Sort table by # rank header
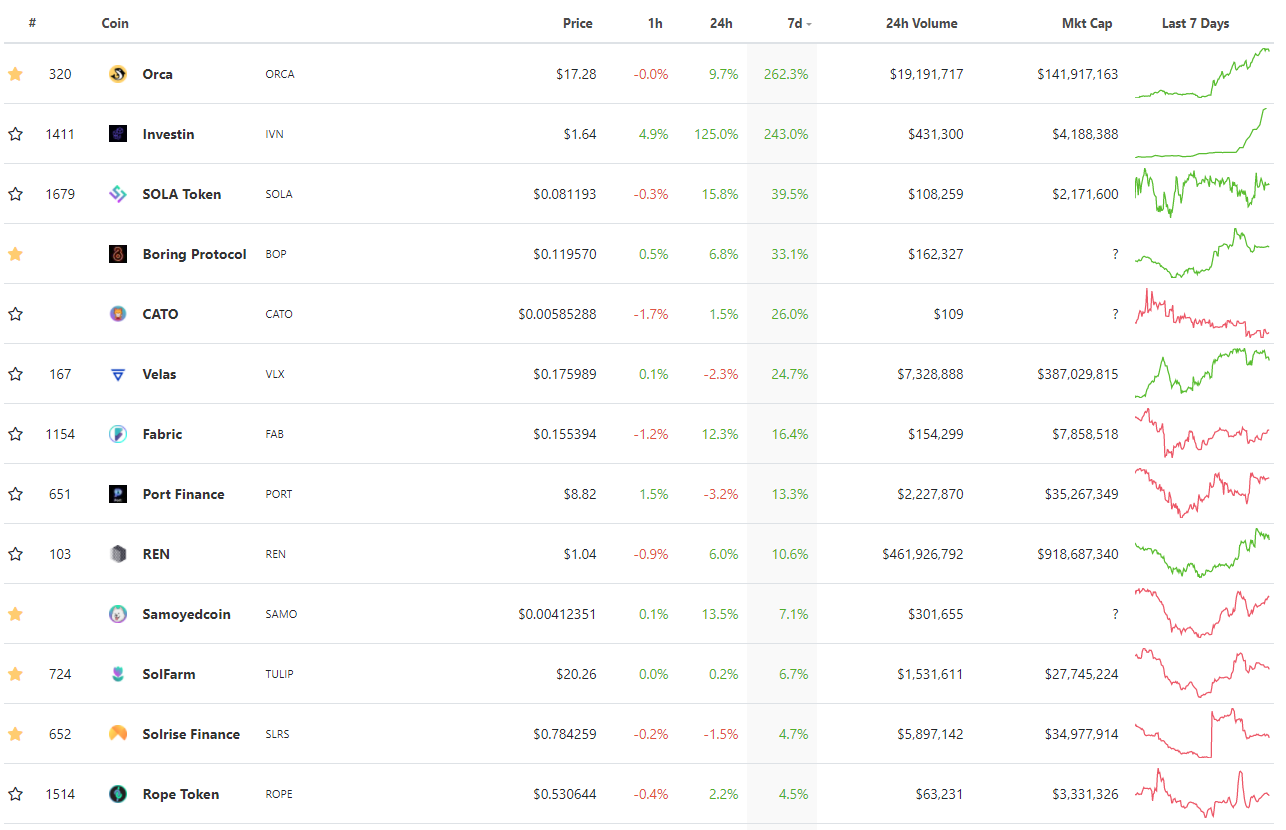This screenshot has width=1286, height=830. point(33,23)
